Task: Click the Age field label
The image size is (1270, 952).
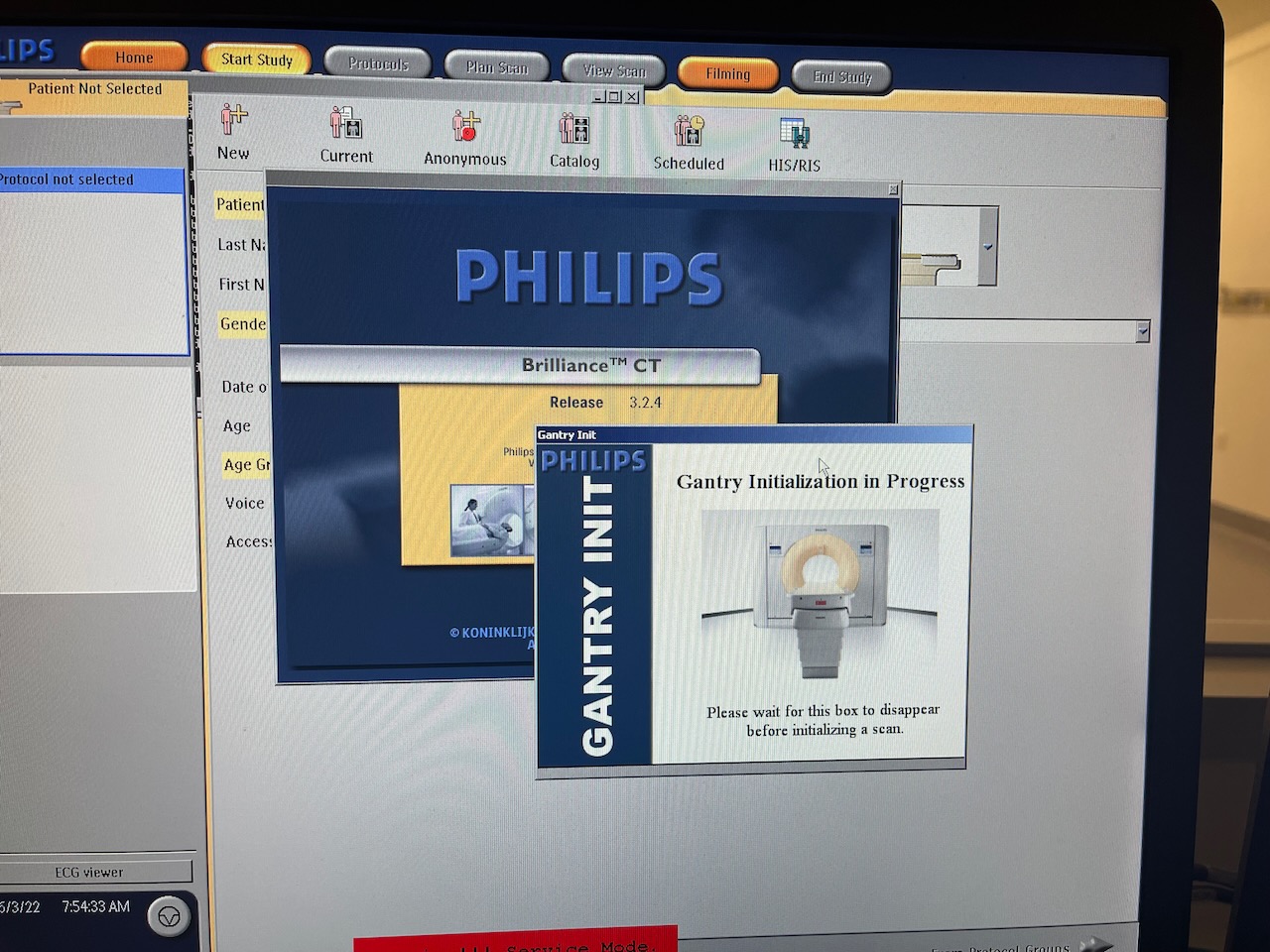Action: pyautogui.click(x=236, y=425)
